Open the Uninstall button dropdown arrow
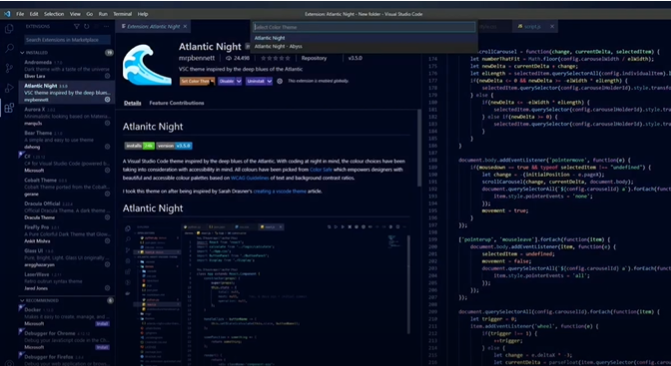Image resolution: width=671 pixels, height=366 pixels. [269, 81]
